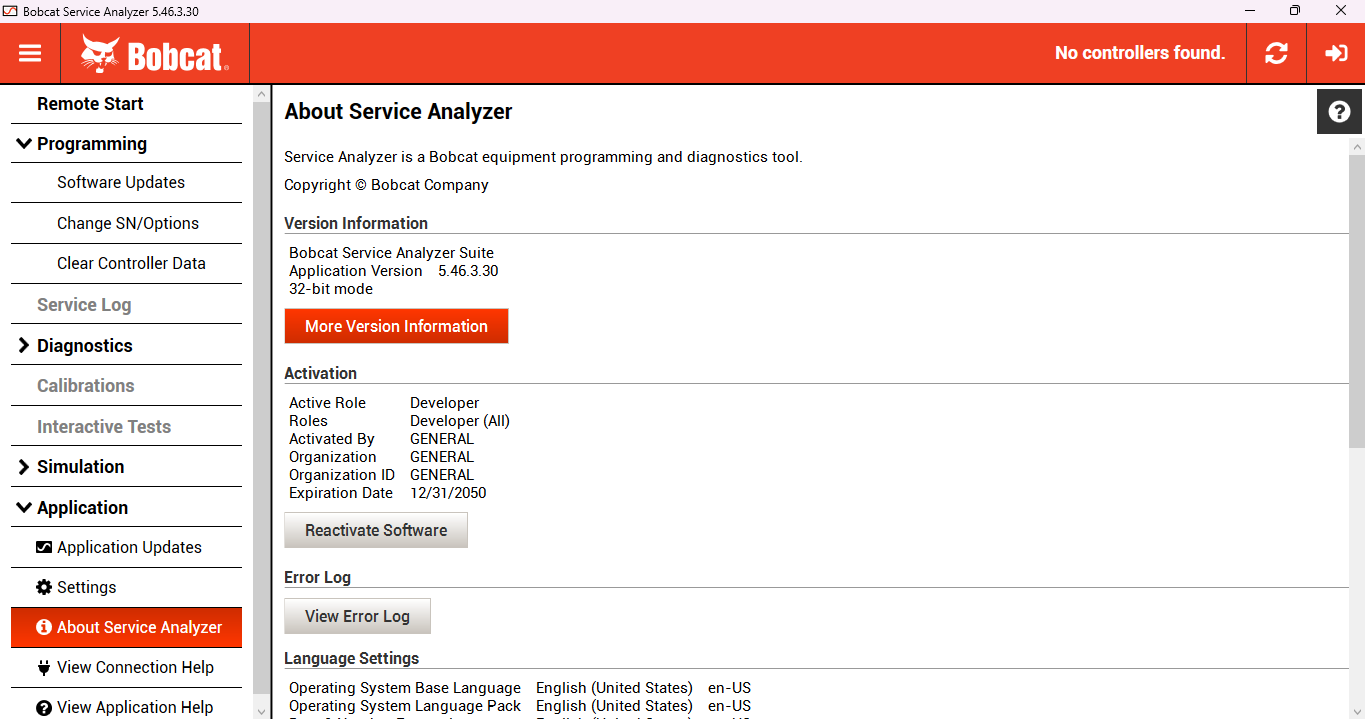
Task: Click the login arrow icon
Action: tap(1336, 53)
